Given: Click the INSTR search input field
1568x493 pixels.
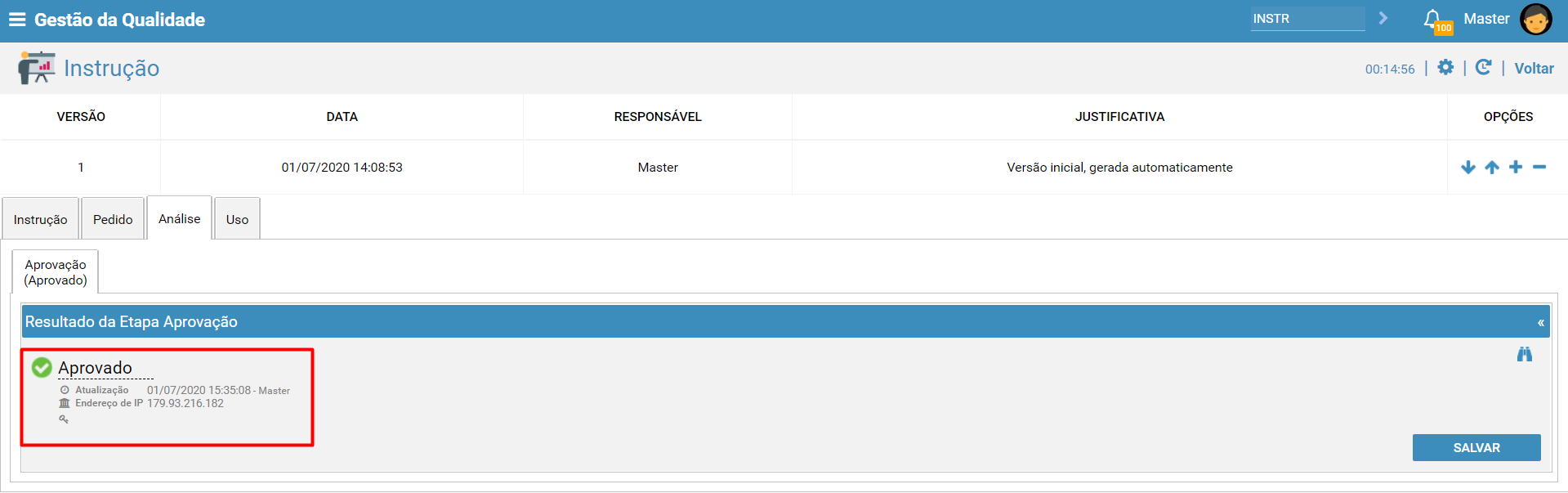Looking at the screenshot, I should (x=1307, y=19).
